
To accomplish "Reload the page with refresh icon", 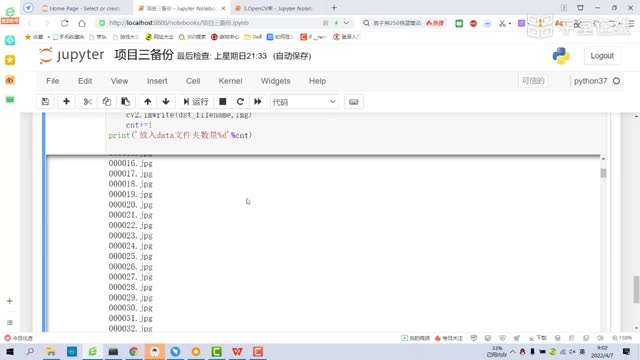I will 64,23.
